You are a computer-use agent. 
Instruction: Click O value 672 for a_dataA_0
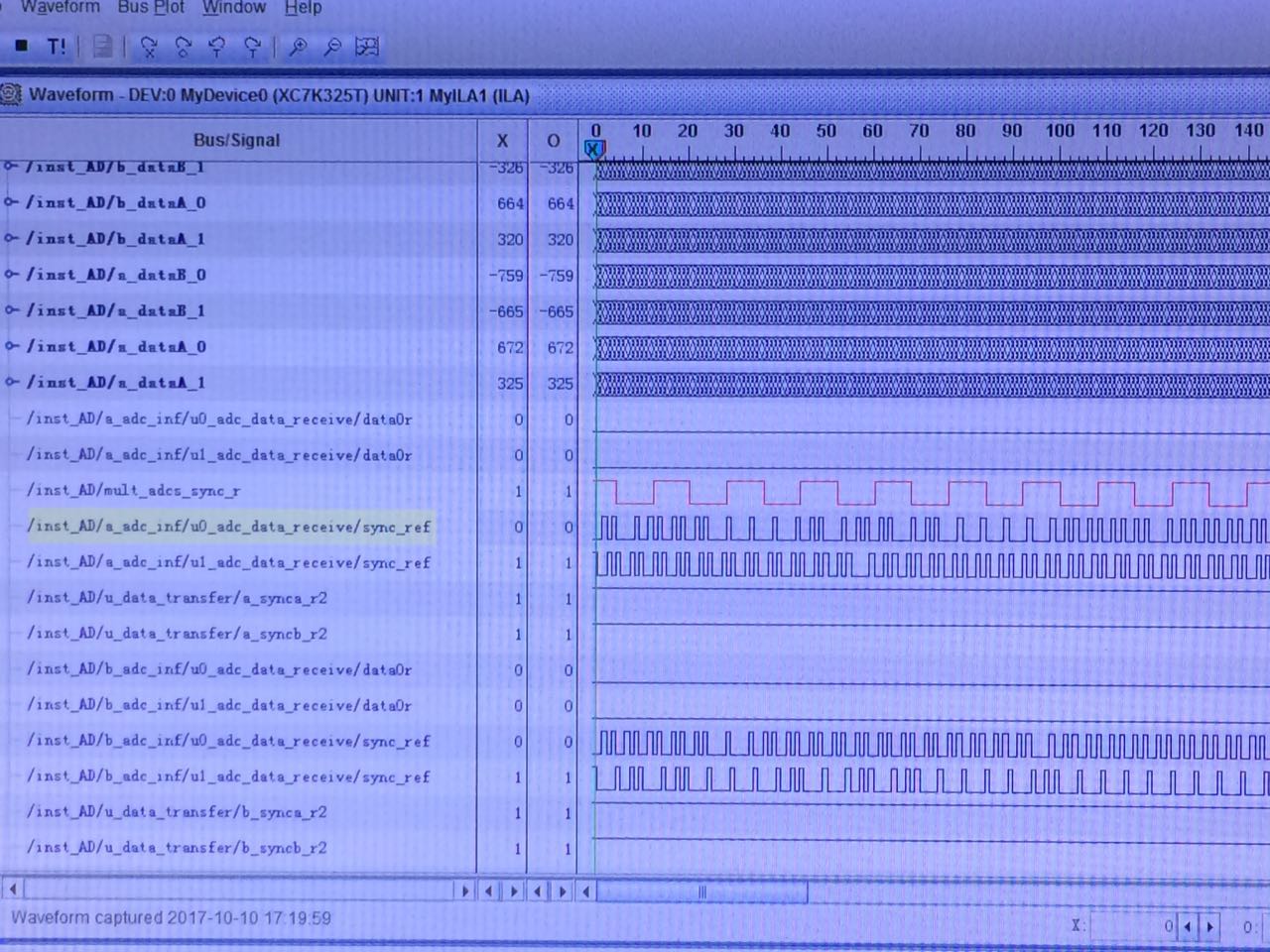[x=561, y=347]
